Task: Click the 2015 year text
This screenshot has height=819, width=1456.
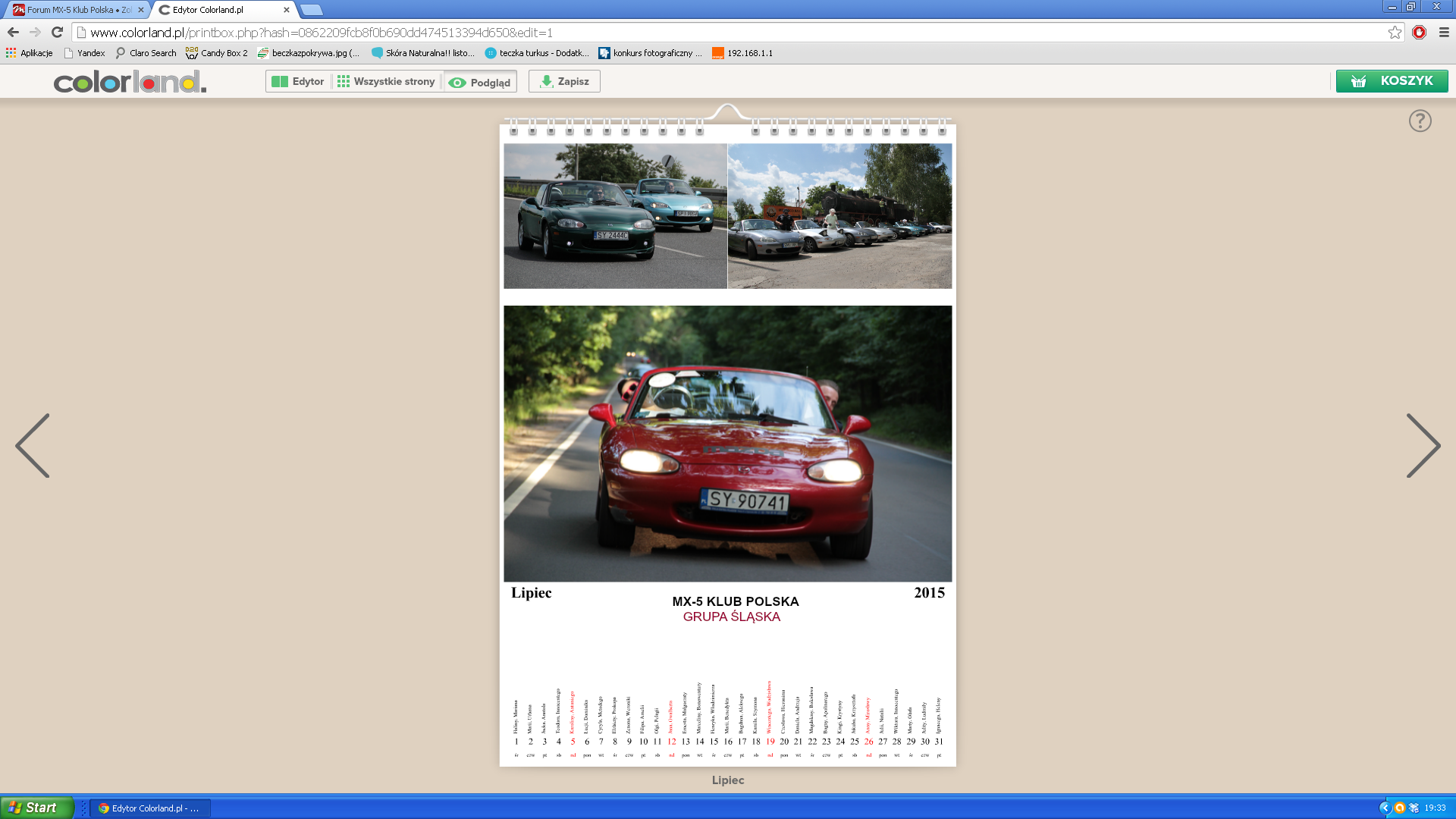Action: 929,593
